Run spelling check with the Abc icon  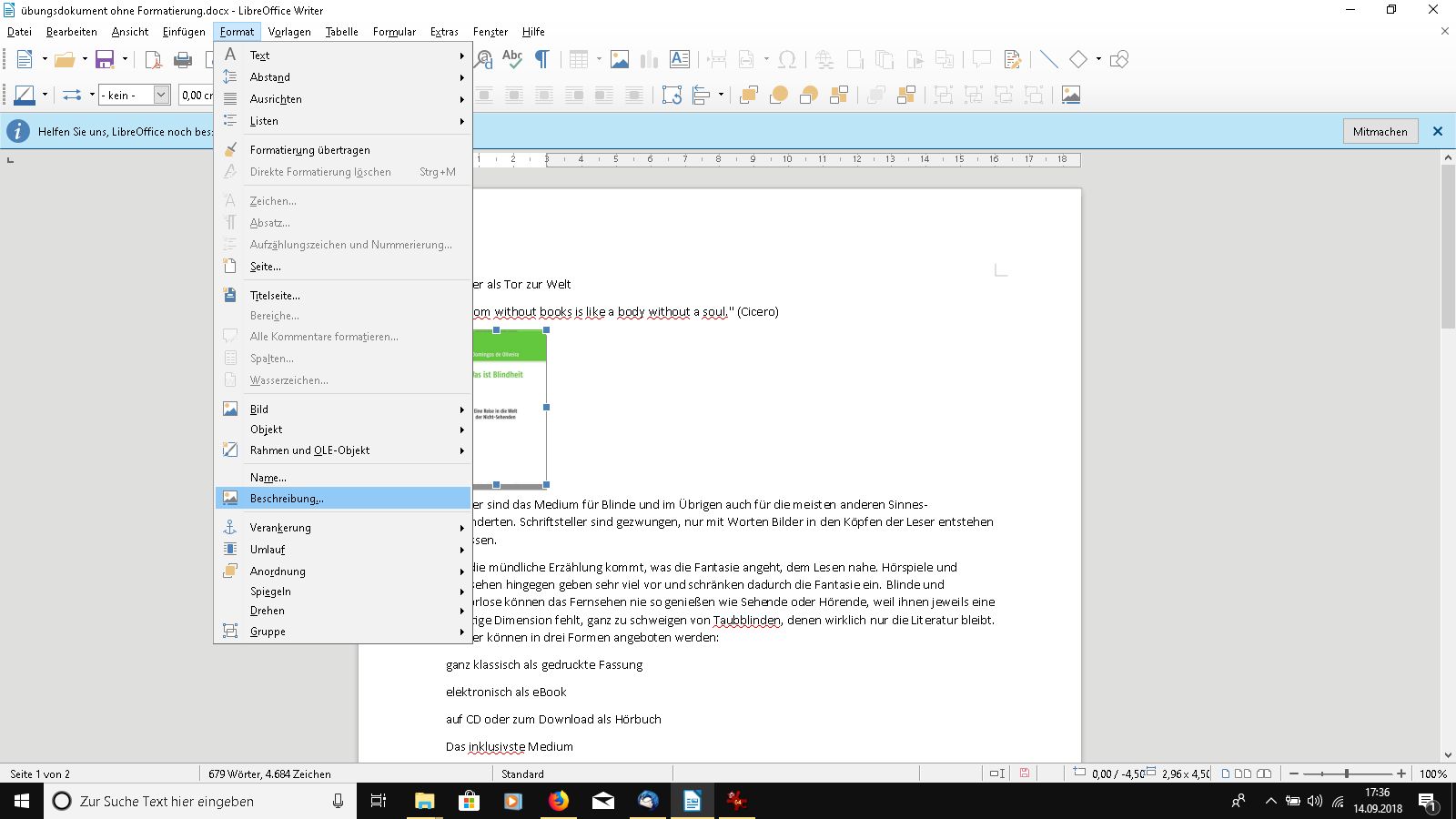tap(512, 60)
